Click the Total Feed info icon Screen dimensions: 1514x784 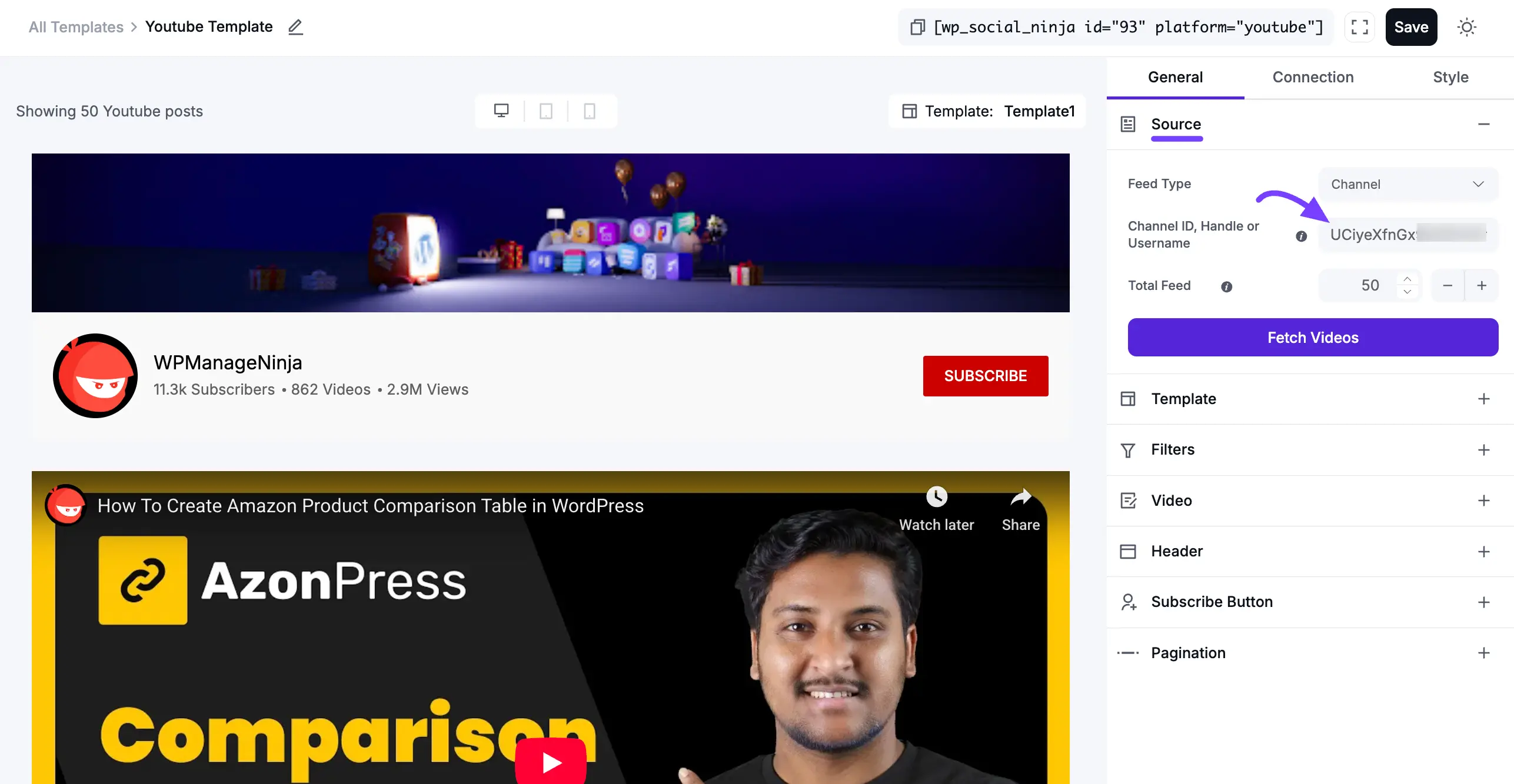coord(1226,286)
